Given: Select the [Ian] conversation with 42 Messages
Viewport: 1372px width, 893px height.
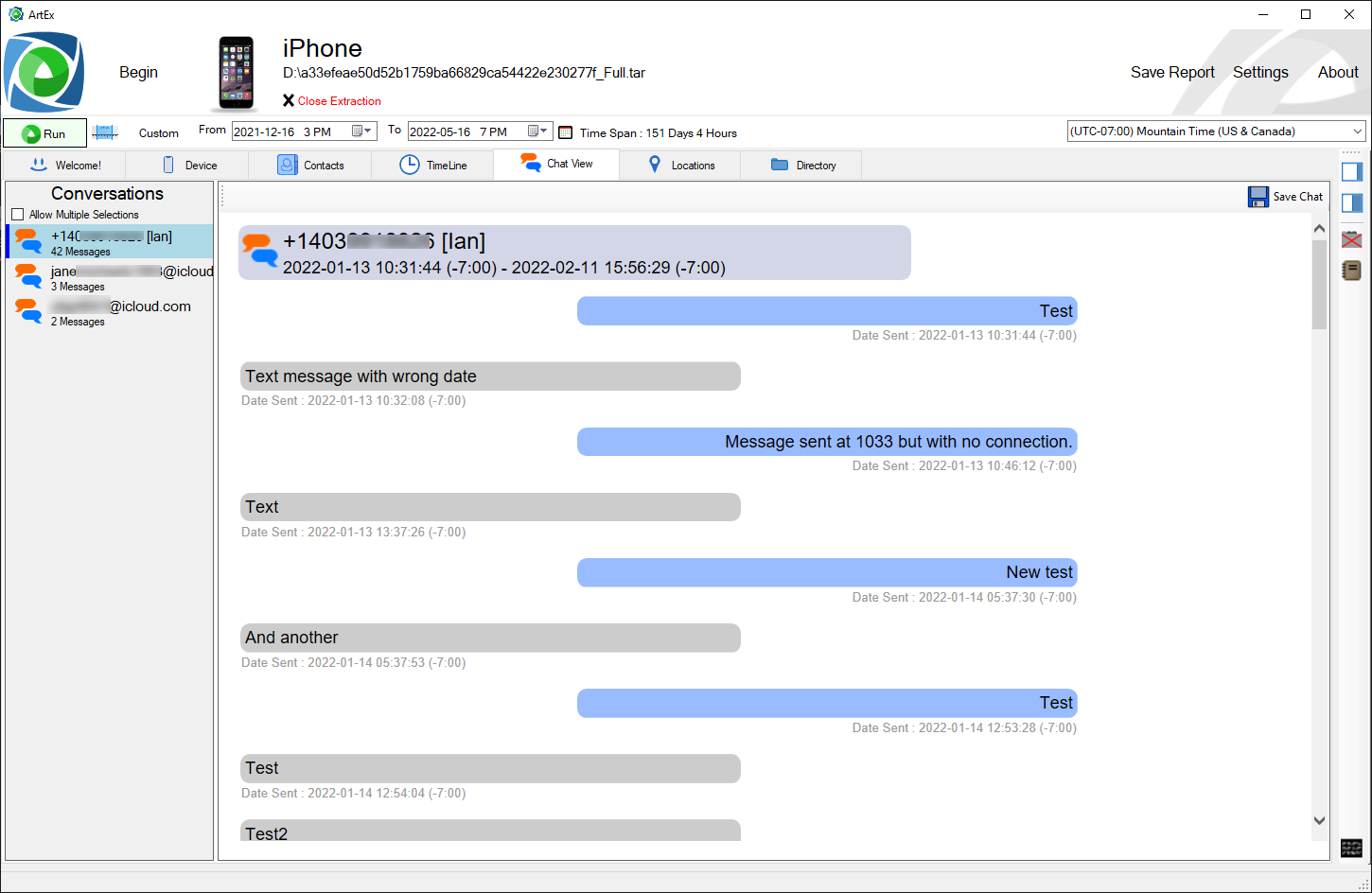Looking at the screenshot, I should (x=110, y=241).
